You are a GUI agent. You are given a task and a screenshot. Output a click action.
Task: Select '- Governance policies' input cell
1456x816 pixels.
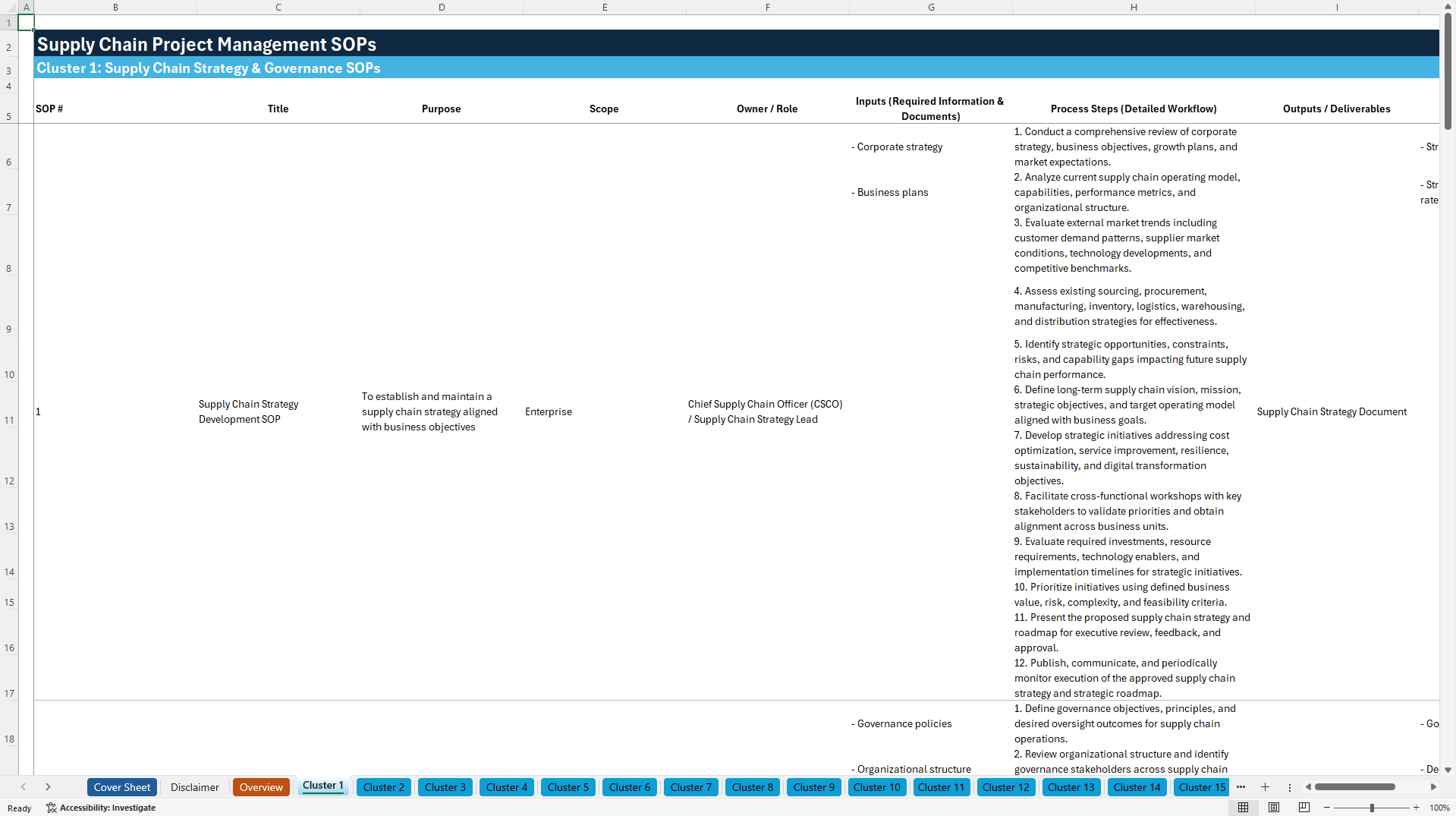[x=931, y=723]
